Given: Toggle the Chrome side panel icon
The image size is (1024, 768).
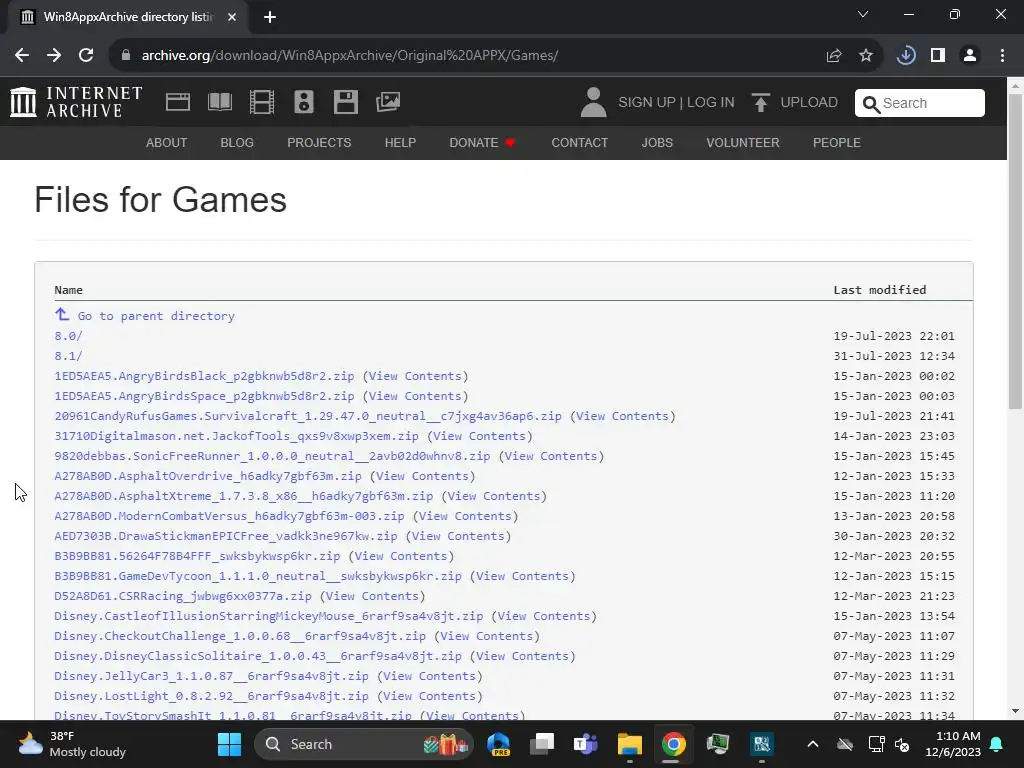Looking at the screenshot, I should (938, 56).
